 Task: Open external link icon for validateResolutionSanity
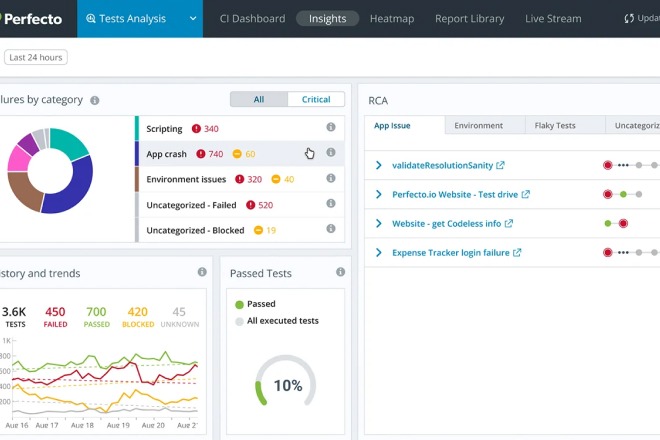[501, 166]
